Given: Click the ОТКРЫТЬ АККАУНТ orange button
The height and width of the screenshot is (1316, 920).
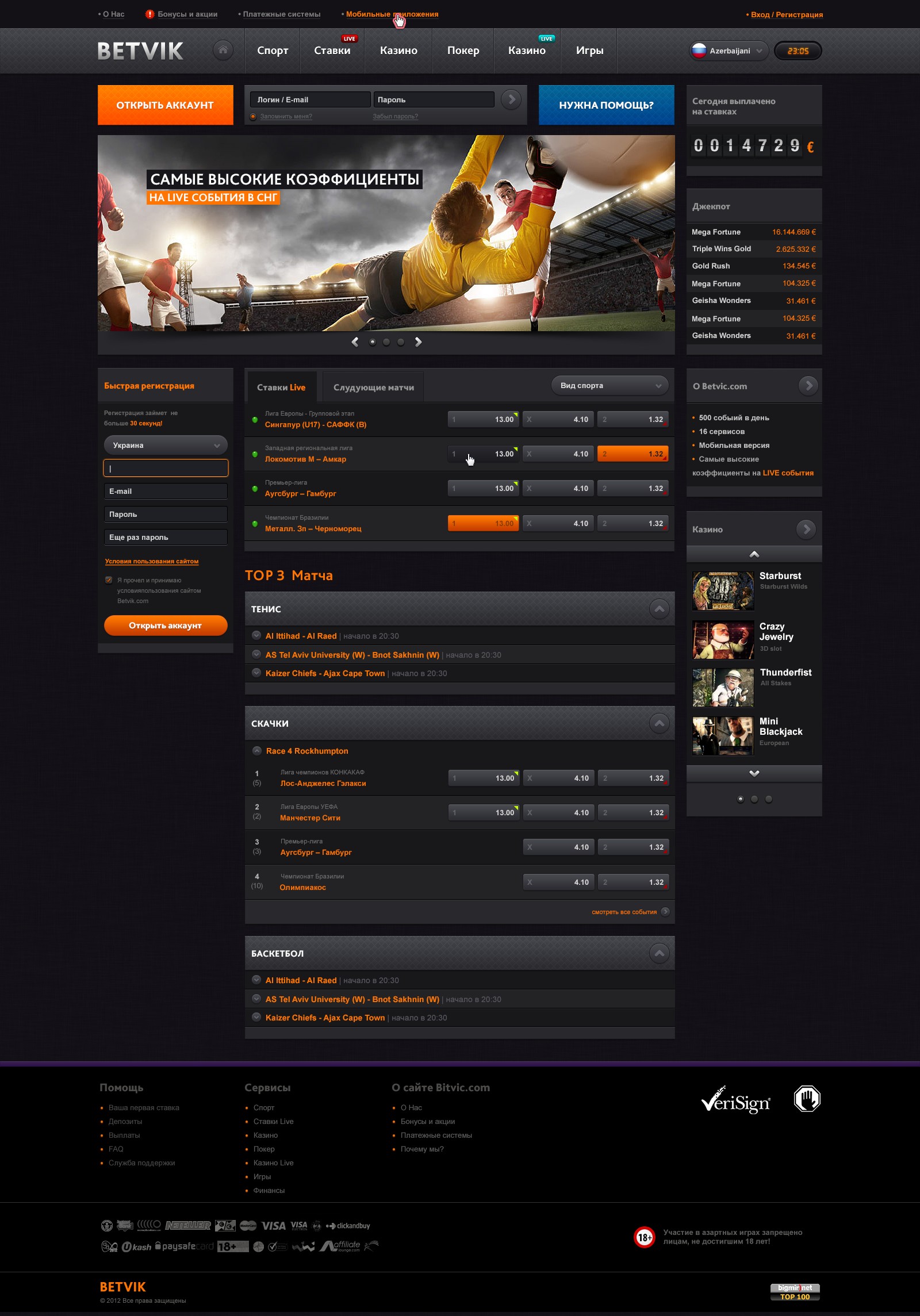Looking at the screenshot, I should pyautogui.click(x=166, y=105).
